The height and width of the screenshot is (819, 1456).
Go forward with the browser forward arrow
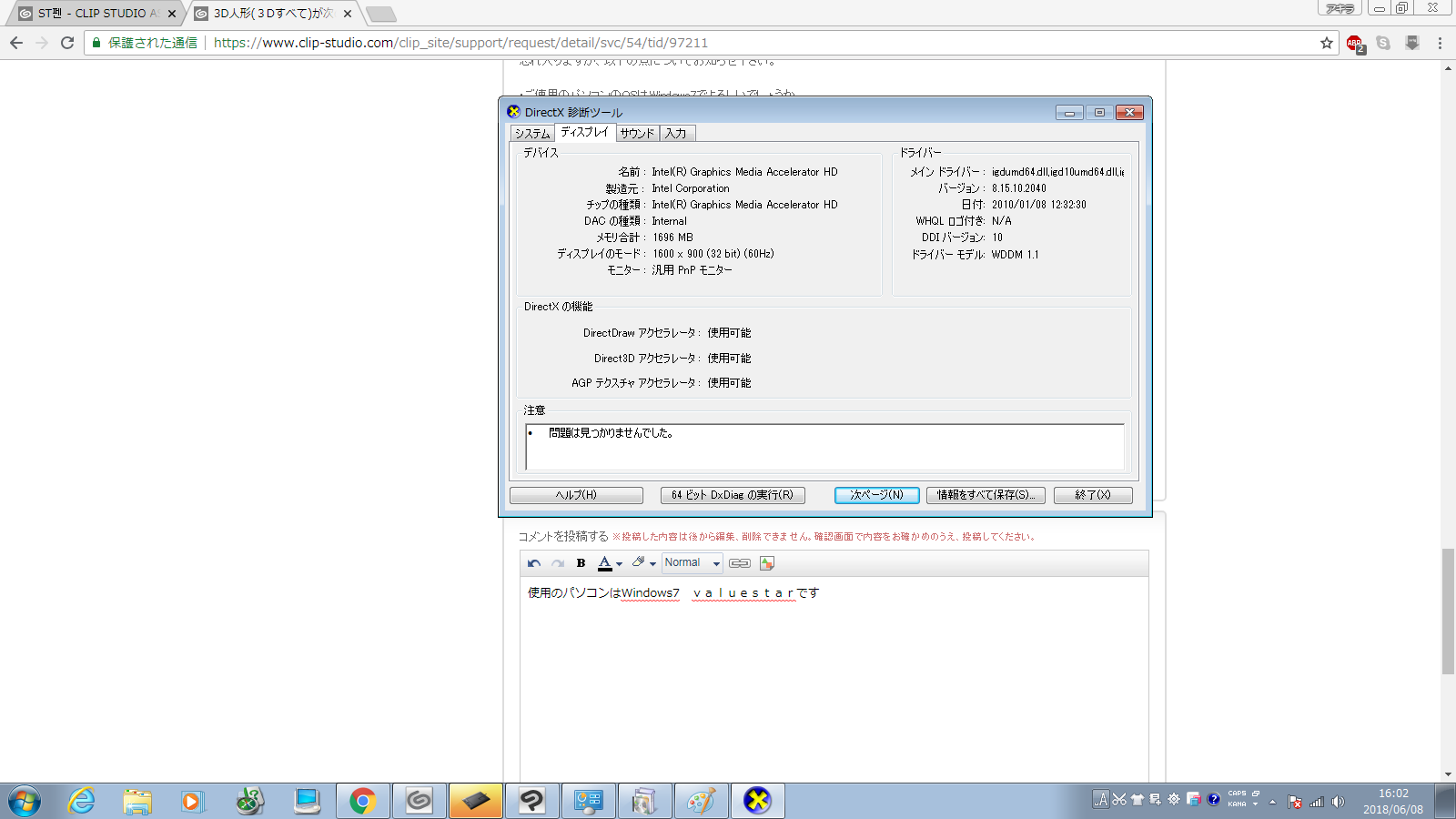42,43
